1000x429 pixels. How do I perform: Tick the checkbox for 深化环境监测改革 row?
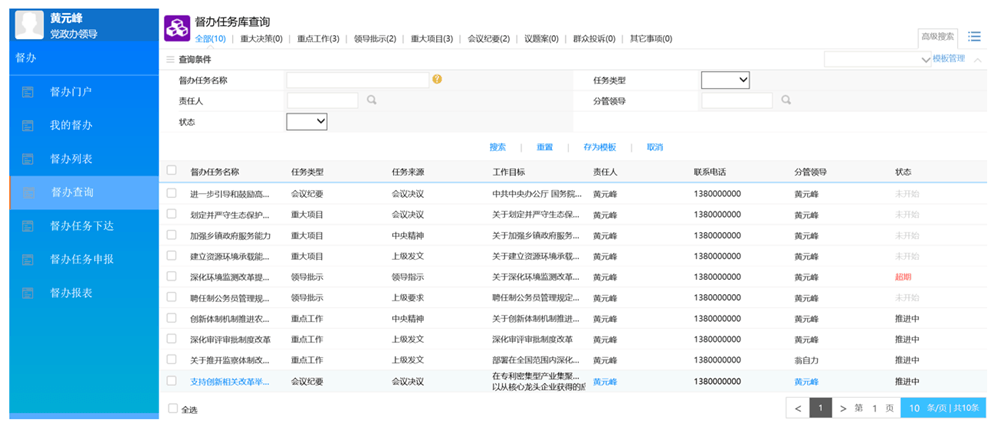172,276
